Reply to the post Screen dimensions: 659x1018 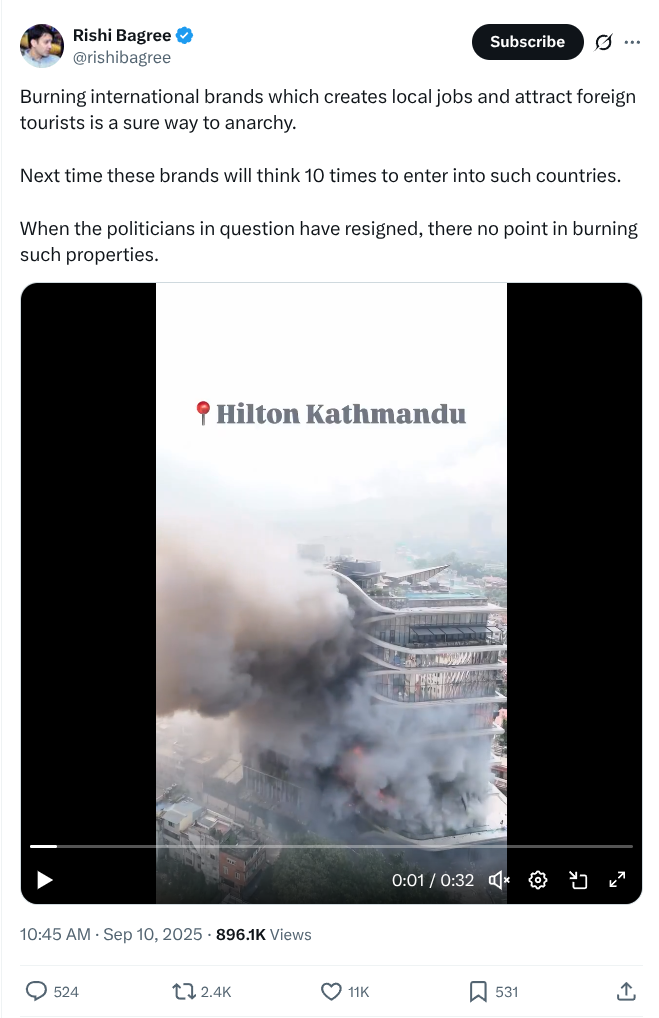click(x=52, y=991)
